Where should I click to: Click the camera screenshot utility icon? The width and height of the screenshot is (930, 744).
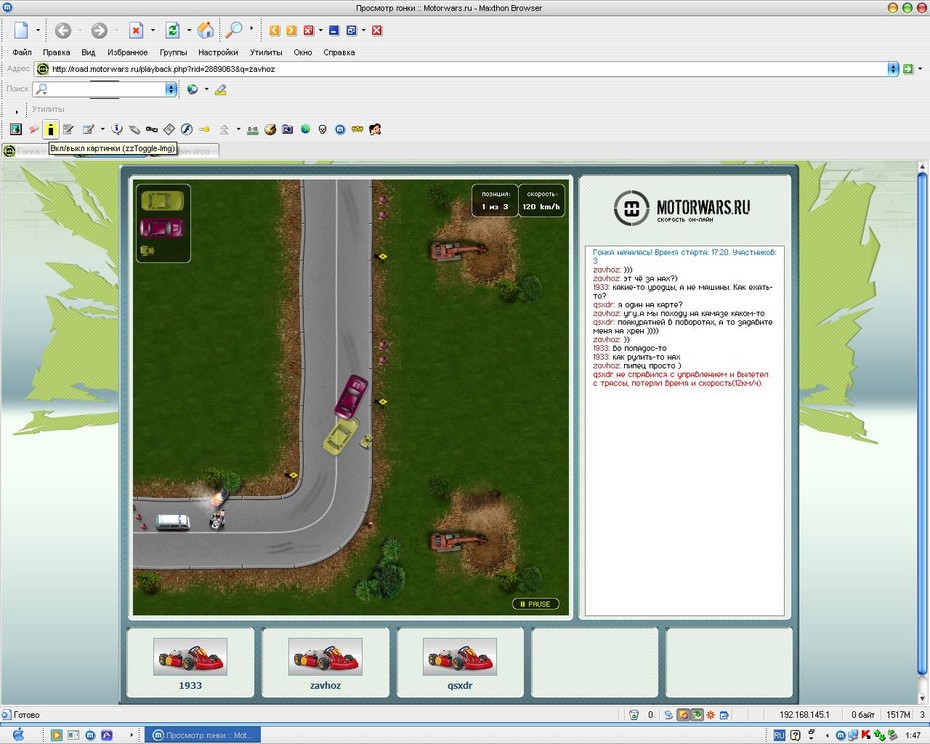(x=288, y=129)
